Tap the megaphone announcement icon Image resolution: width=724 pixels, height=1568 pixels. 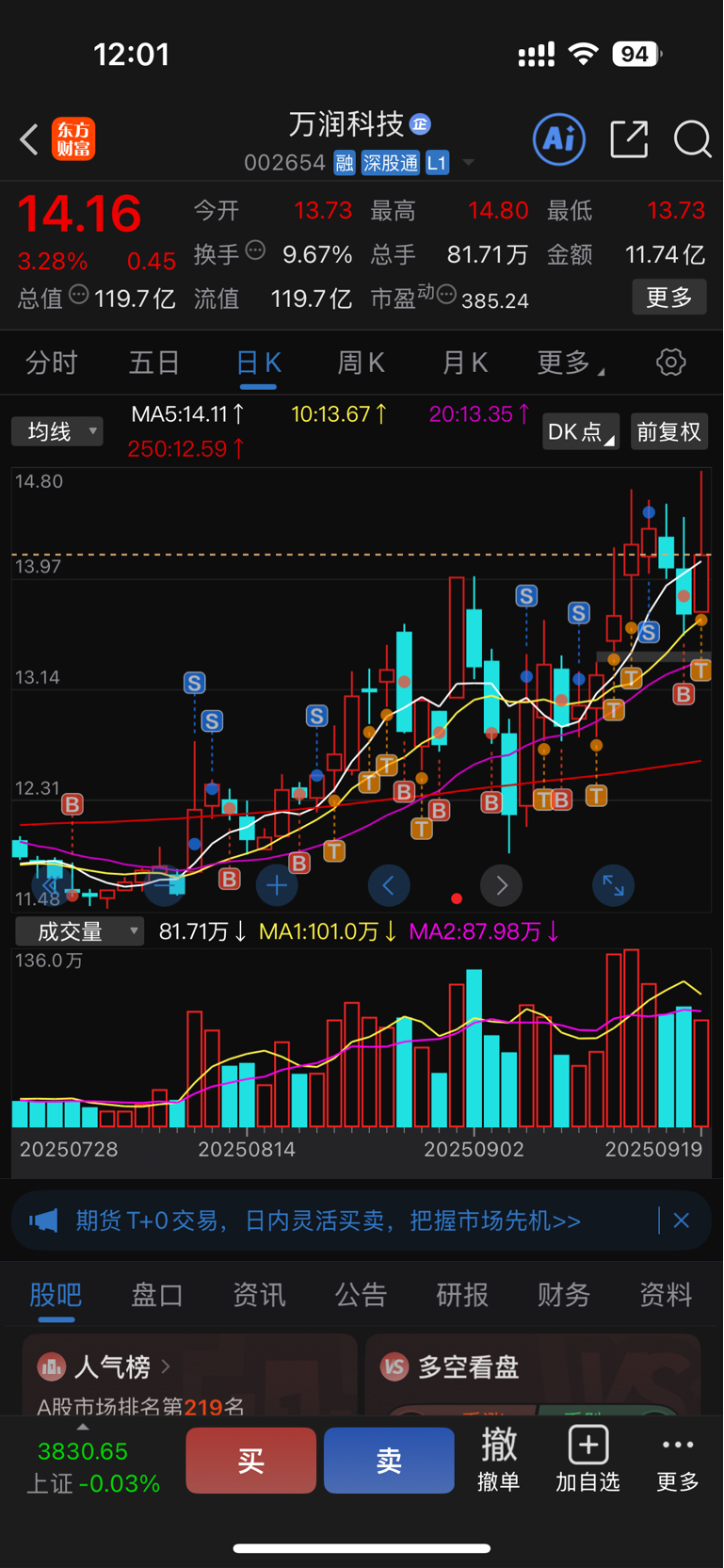point(43,1221)
